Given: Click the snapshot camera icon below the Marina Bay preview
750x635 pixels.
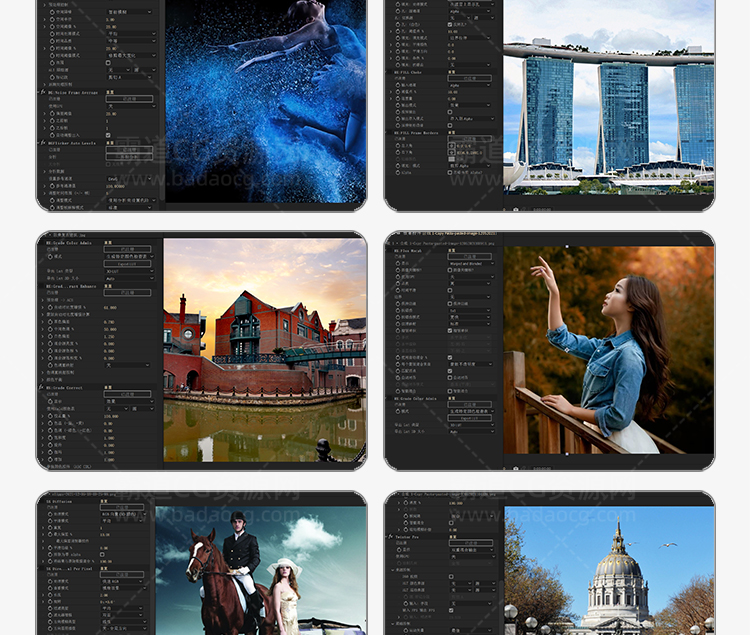Looking at the screenshot, I should point(516,209).
